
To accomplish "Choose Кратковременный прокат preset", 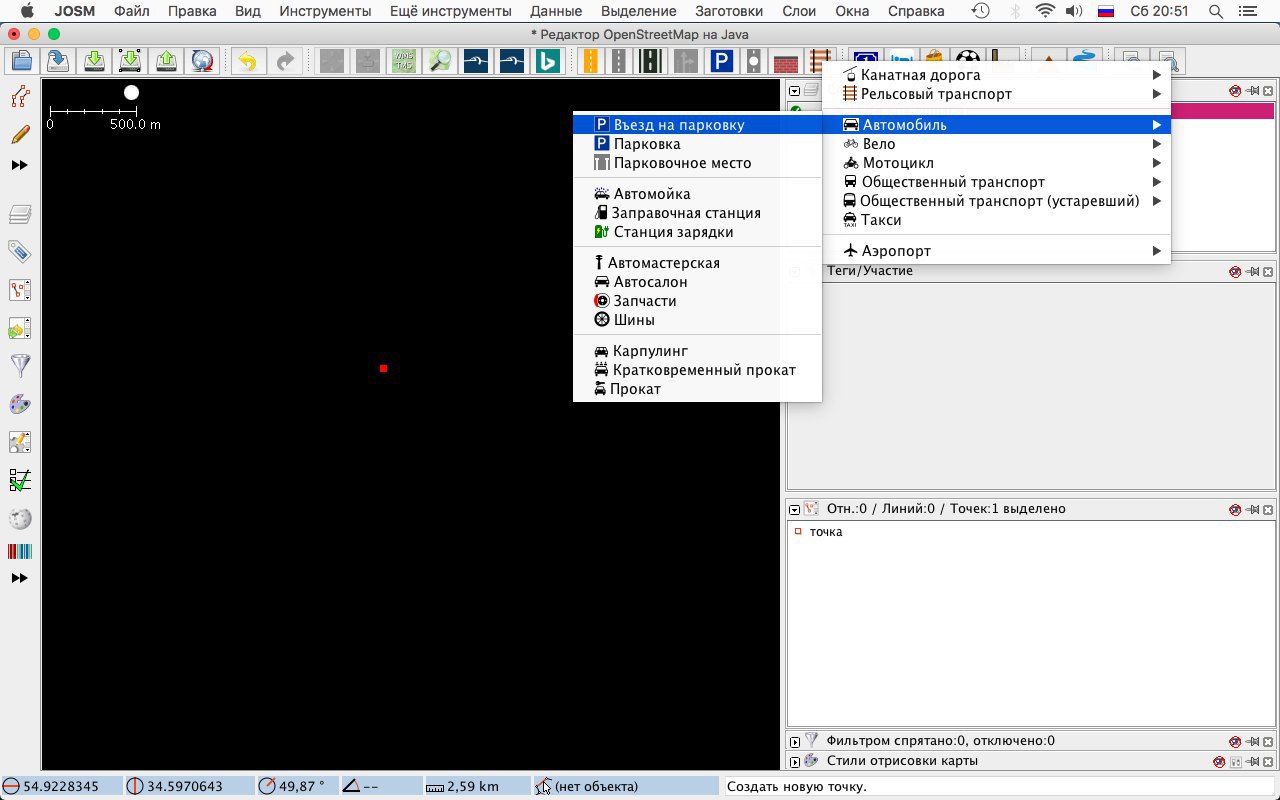I will point(697,370).
